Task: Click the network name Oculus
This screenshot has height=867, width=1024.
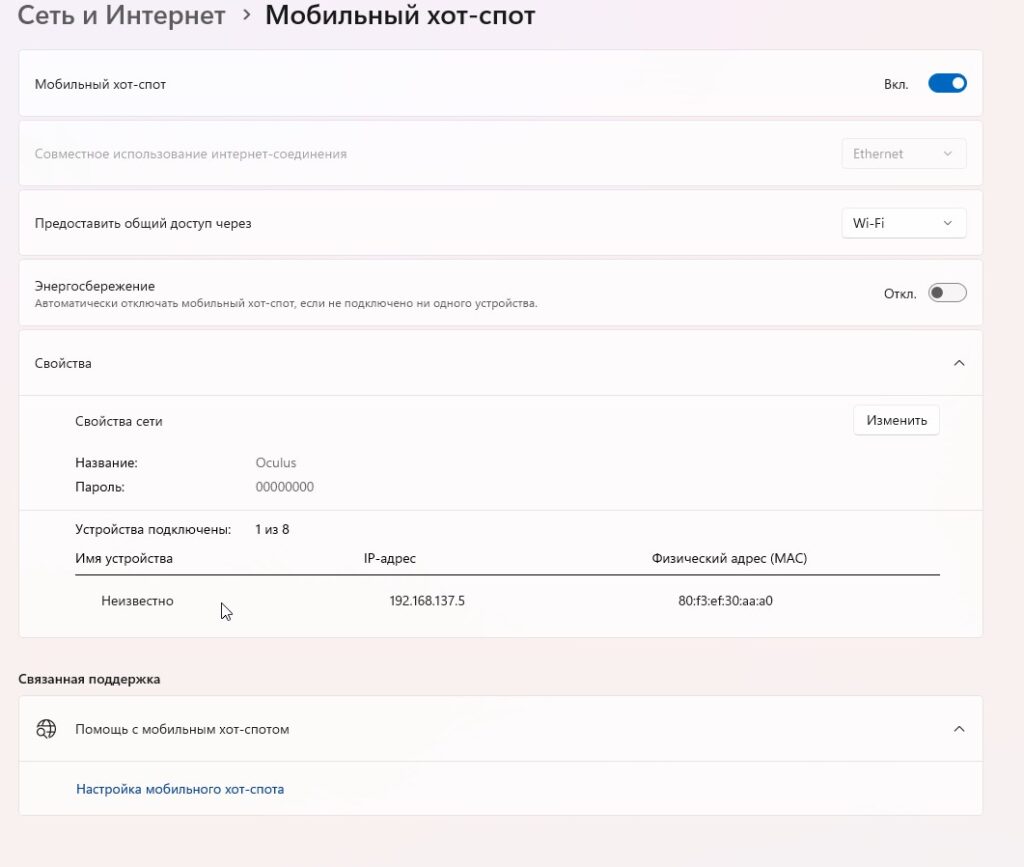Action: click(276, 463)
